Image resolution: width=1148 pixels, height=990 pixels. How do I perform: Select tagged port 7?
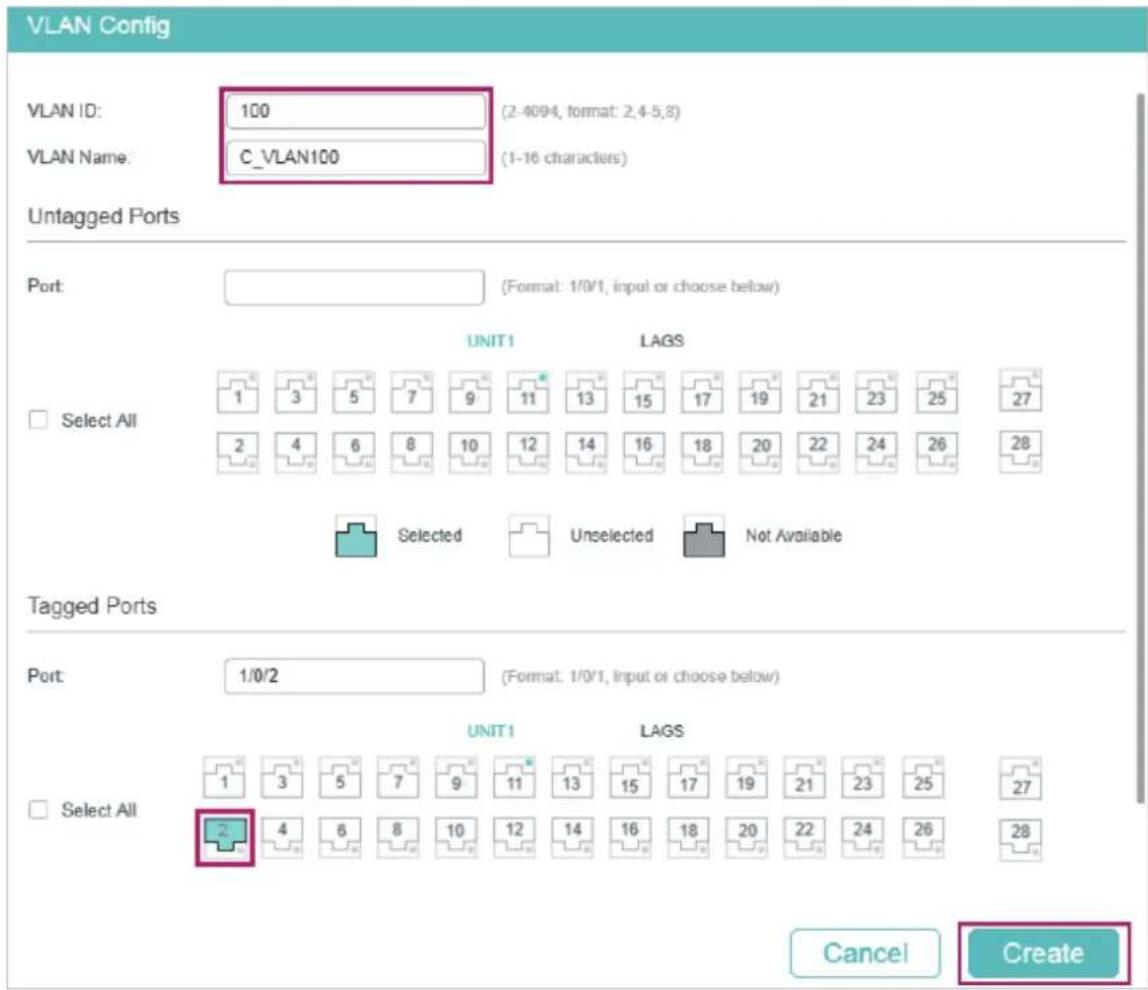click(398, 778)
